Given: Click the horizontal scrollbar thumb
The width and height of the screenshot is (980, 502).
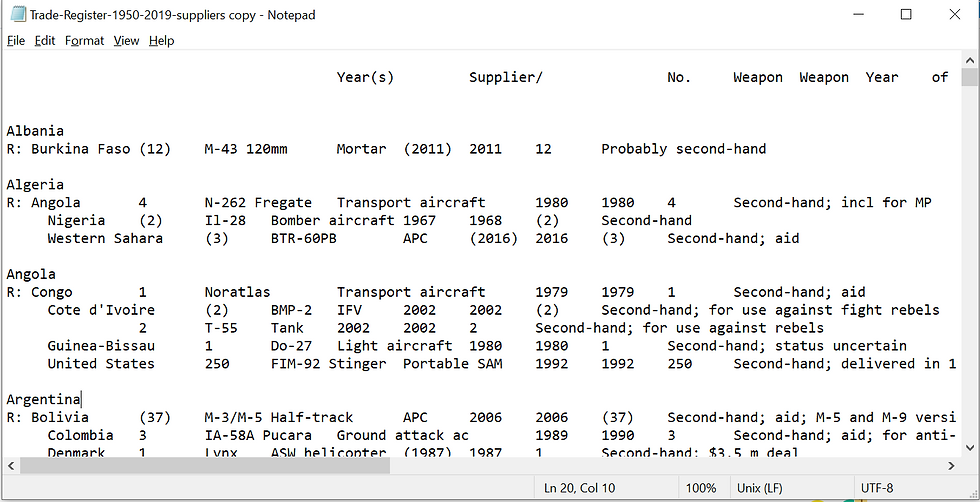Looking at the screenshot, I should [x=205, y=466].
